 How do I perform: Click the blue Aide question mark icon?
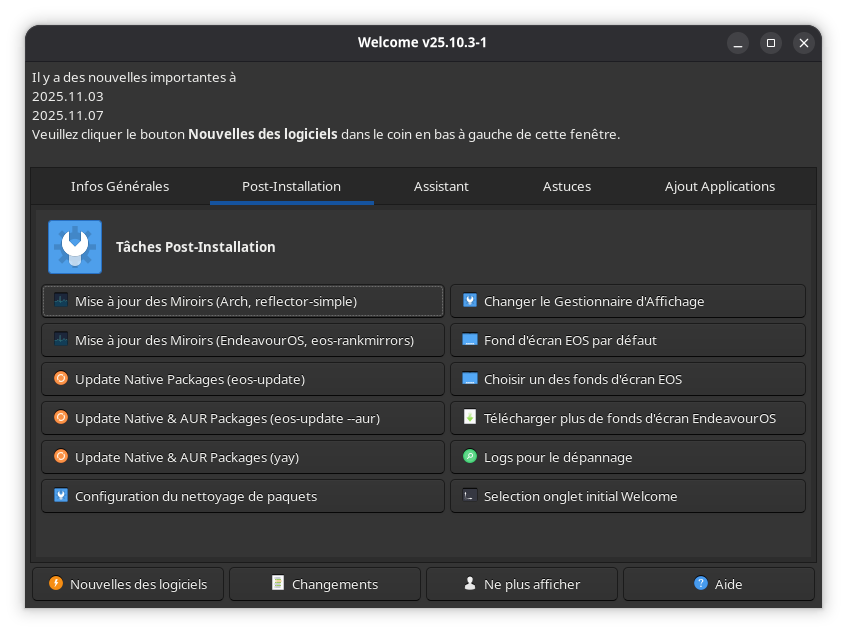point(701,584)
